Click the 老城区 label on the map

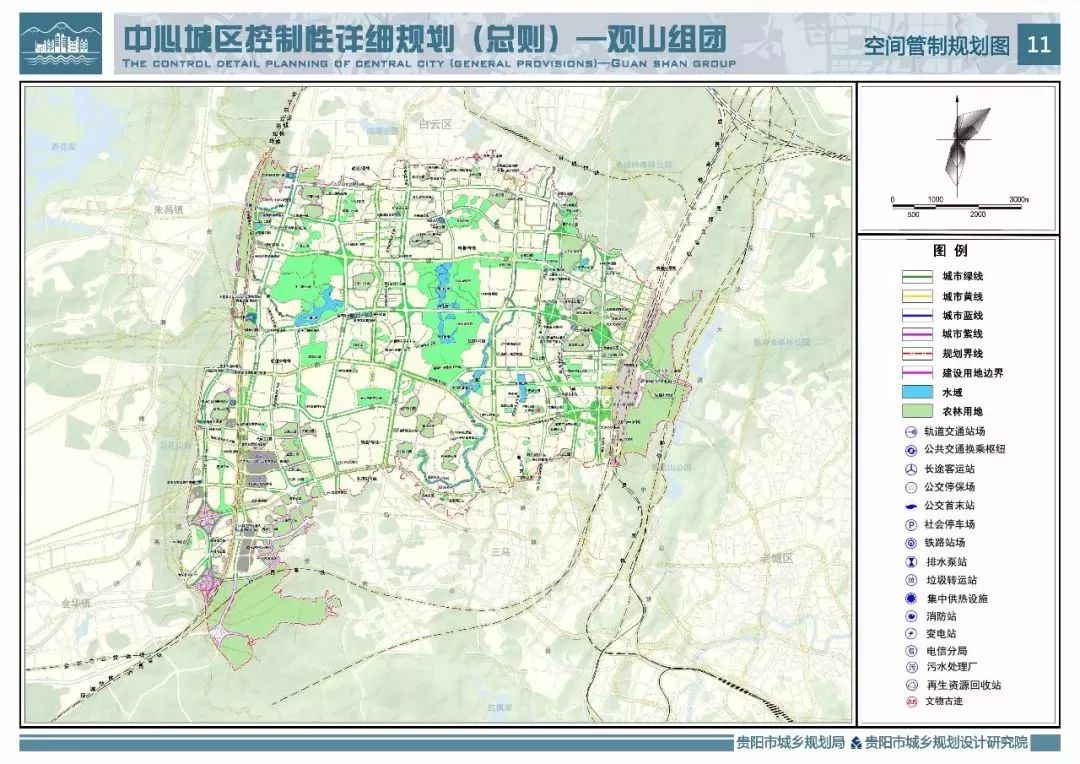tap(776, 559)
